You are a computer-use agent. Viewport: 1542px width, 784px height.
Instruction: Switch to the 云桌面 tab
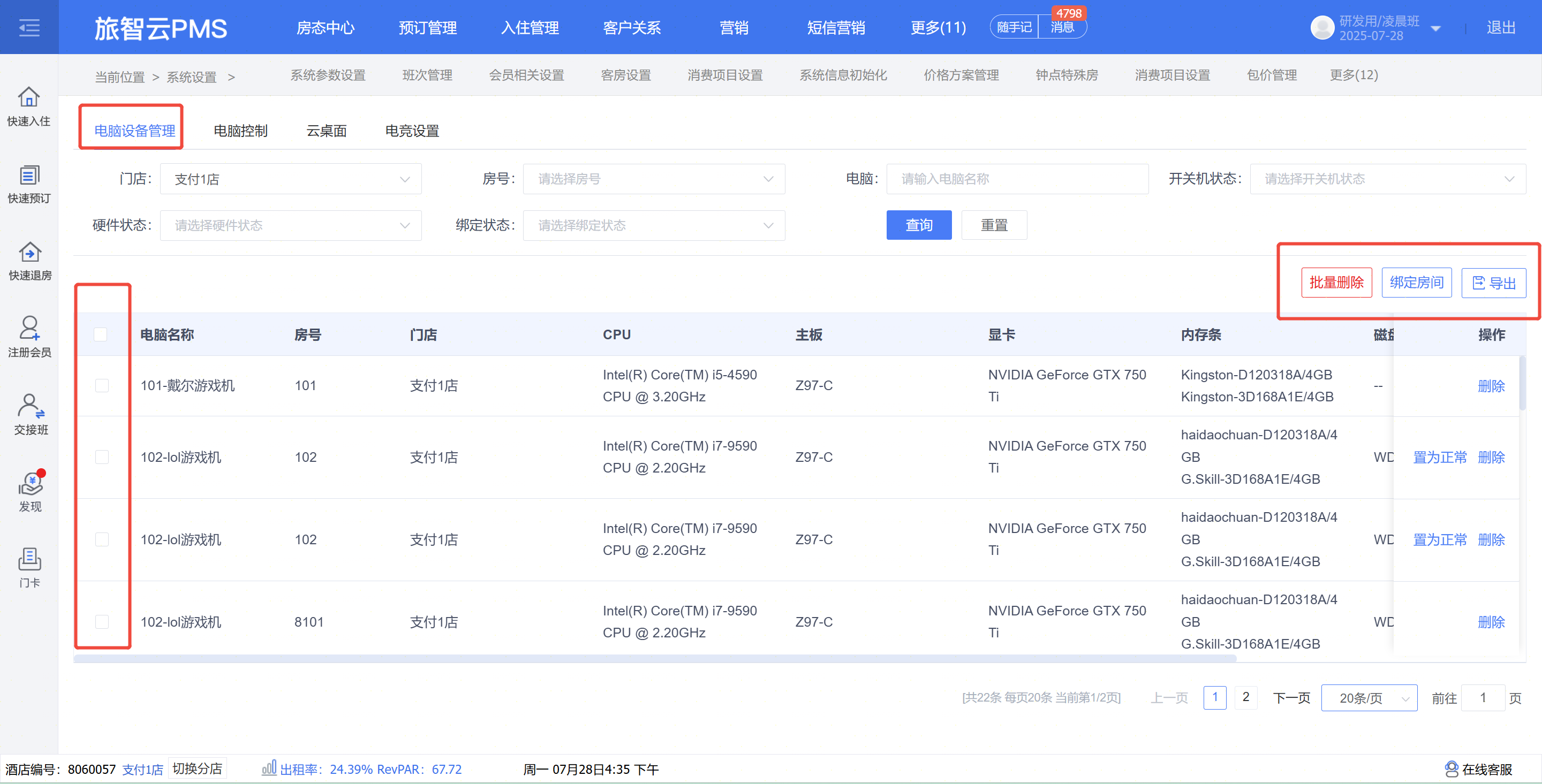click(x=326, y=131)
